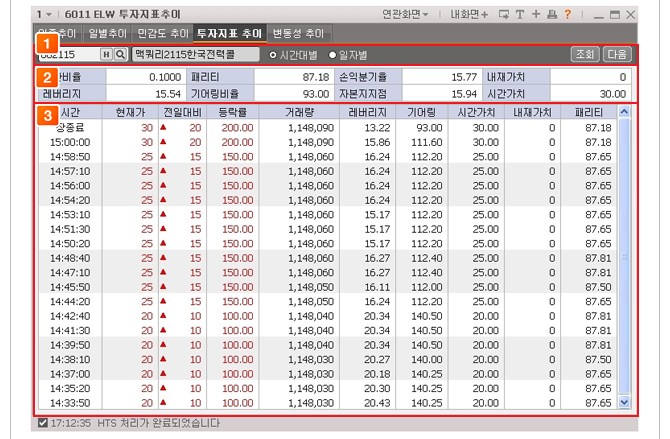The height and width of the screenshot is (439, 670).
Task: Click the 조회 button
Action: [x=585, y=54]
